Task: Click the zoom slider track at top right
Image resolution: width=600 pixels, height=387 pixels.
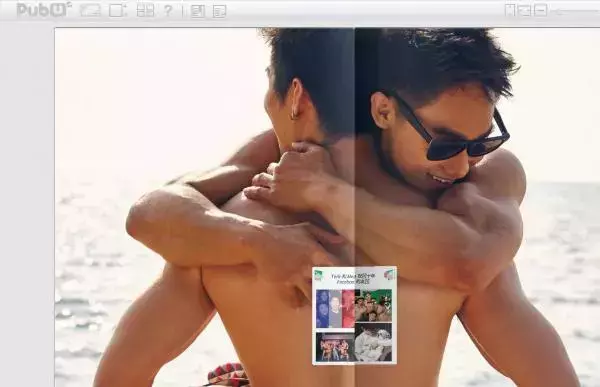Action: 576,11
